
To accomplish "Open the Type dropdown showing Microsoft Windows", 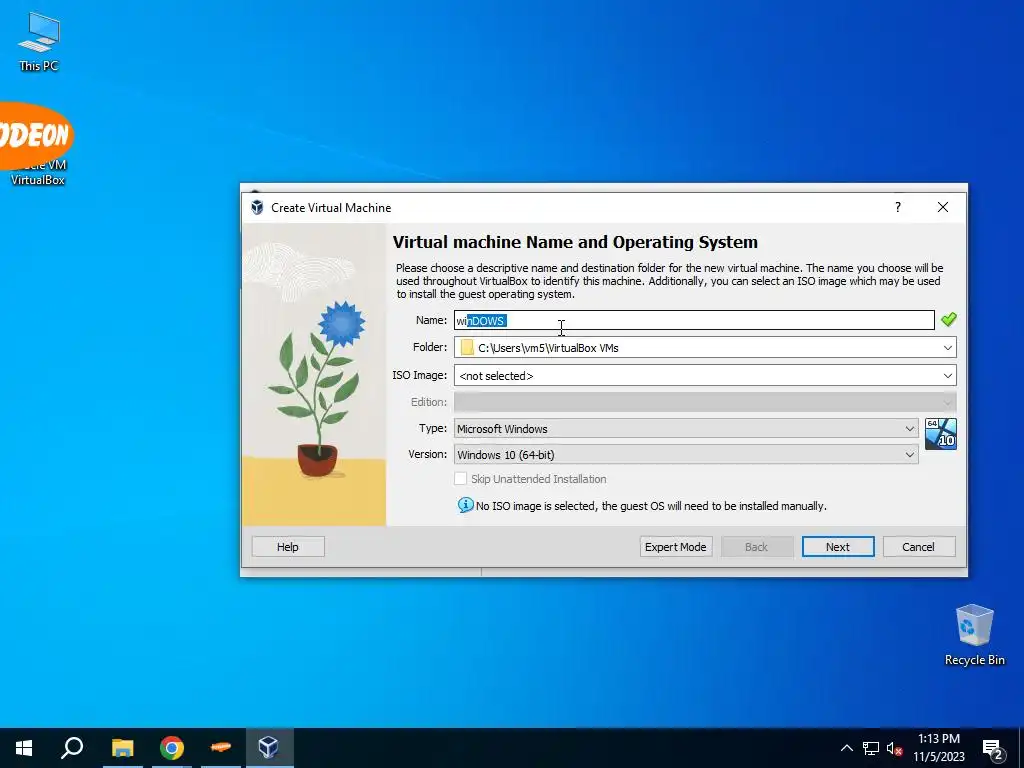I will pyautogui.click(x=686, y=428).
